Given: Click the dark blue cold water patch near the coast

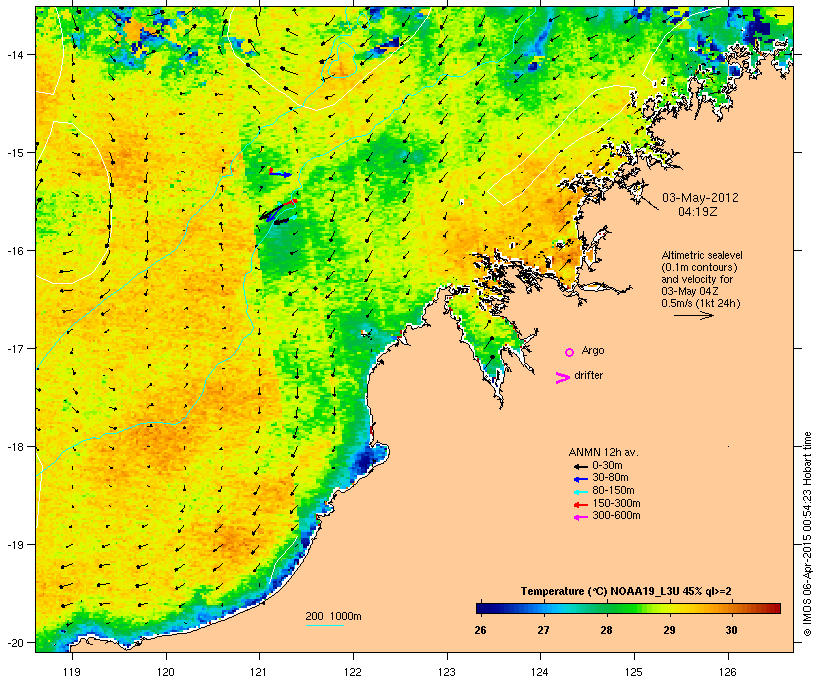Looking at the screenshot, I should (364, 461).
